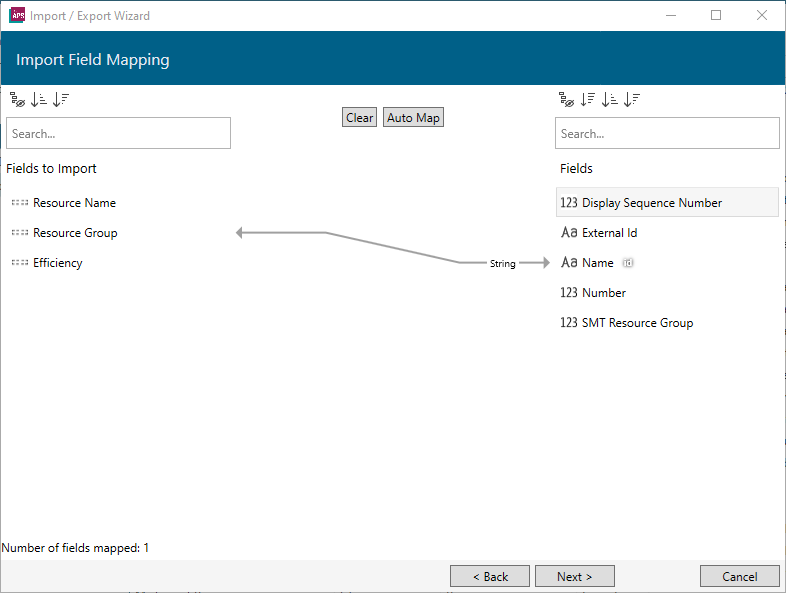This screenshot has height=593, width=786.
Task: Focus the left Fields to Import search box
Action: click(x=118, y=133)
